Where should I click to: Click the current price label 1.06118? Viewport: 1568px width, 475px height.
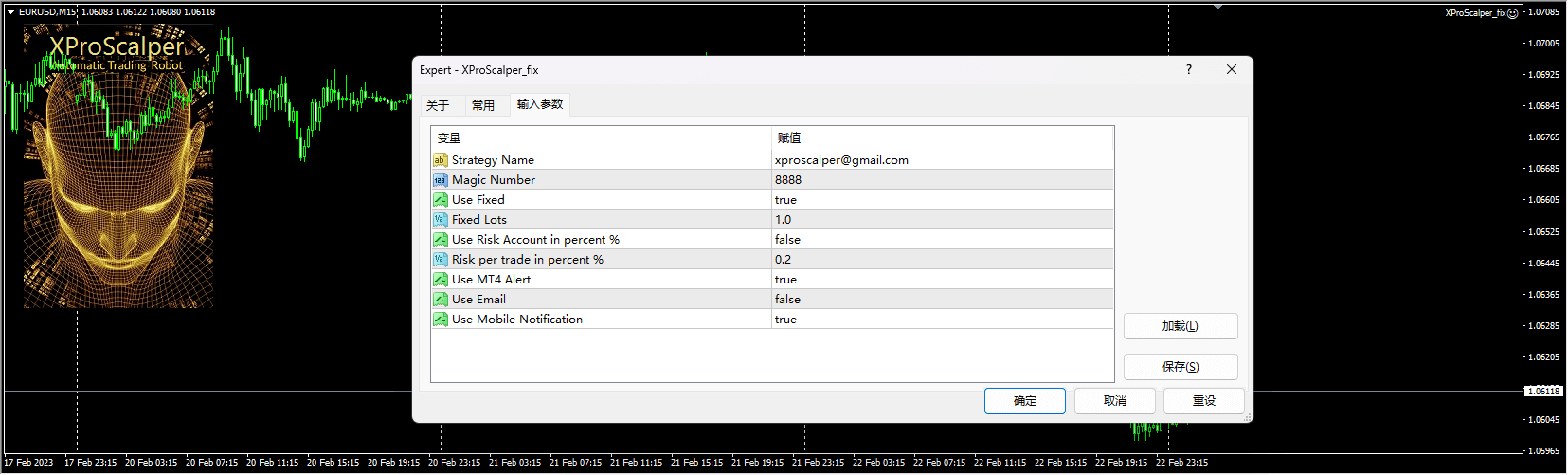pyautogui.click(x=1544, y=391)
